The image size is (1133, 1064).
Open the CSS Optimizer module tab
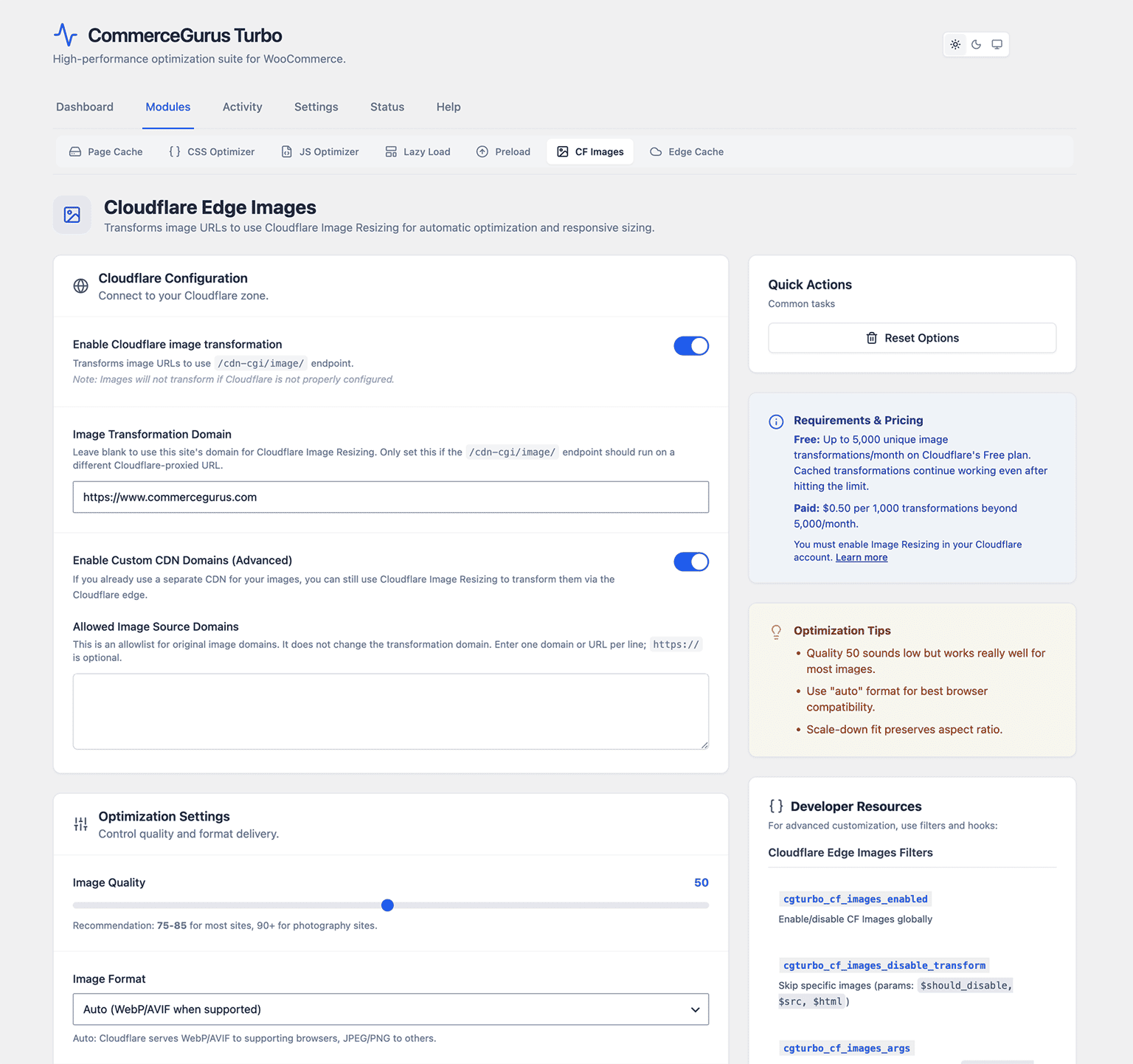click(x=212, y=151)
